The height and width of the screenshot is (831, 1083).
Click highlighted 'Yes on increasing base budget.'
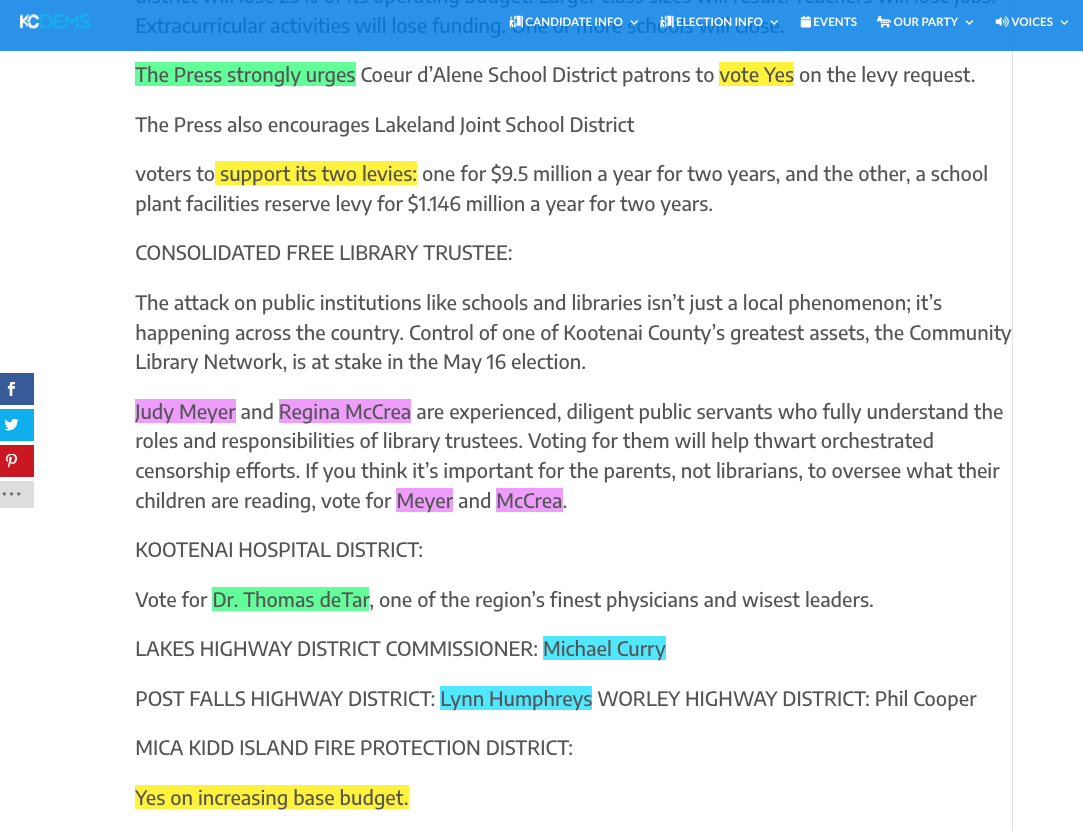[271, 798]
